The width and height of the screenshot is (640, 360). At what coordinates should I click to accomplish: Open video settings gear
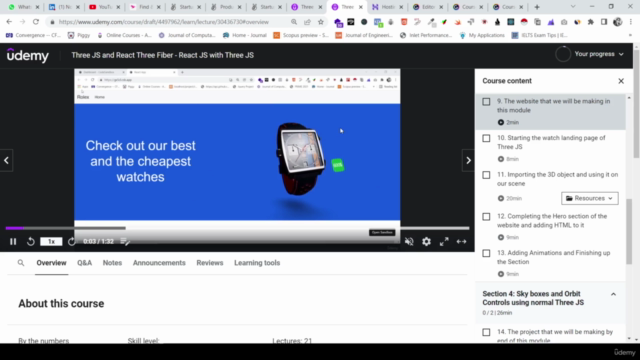[427, 242]
